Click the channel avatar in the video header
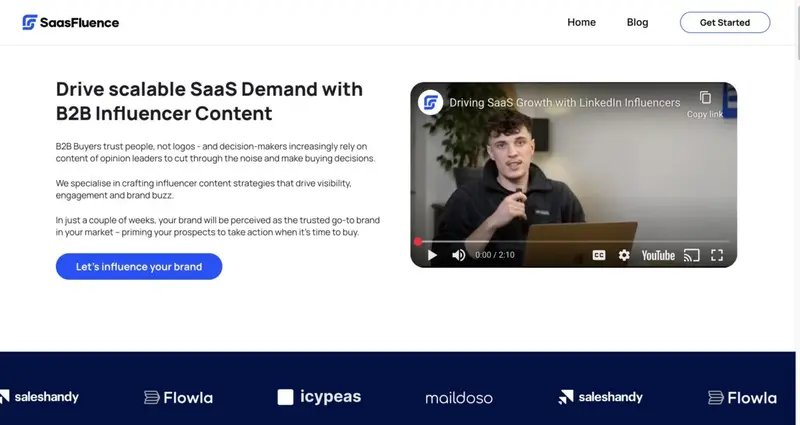The image size is (800, 425). pos(431,102)
